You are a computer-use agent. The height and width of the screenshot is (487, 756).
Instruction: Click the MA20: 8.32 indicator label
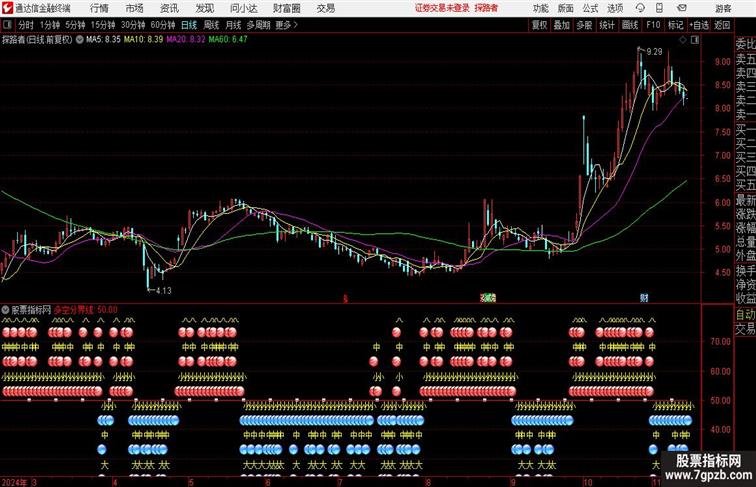point(186,40)
